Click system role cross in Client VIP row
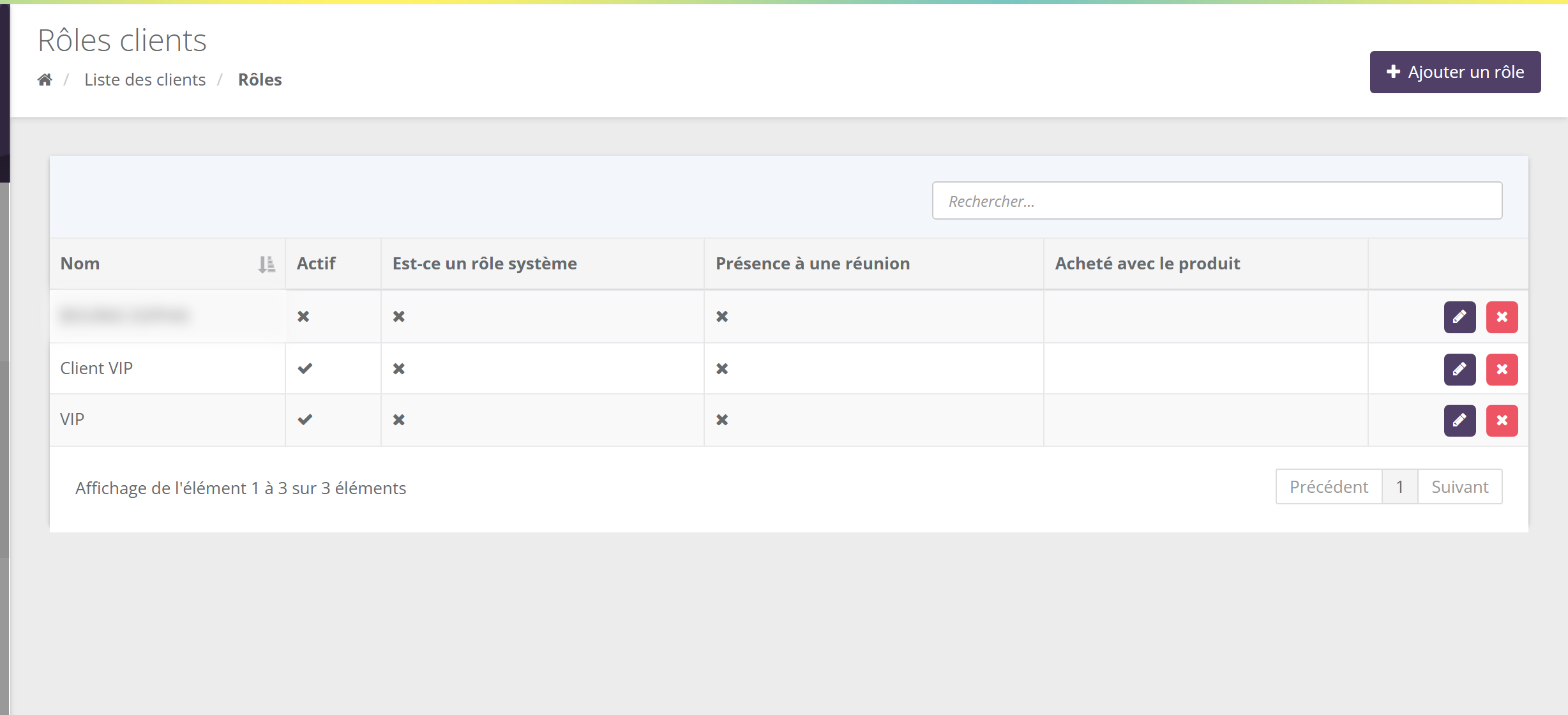Viewport: 1568px width, 715px height. (399, 368)
